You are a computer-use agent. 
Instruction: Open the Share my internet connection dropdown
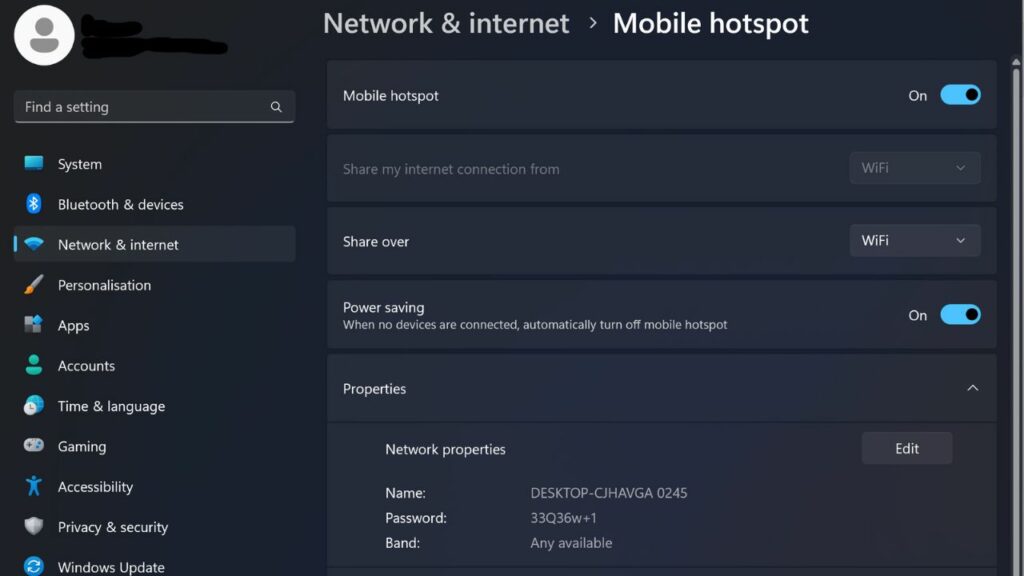coord(914,168)
